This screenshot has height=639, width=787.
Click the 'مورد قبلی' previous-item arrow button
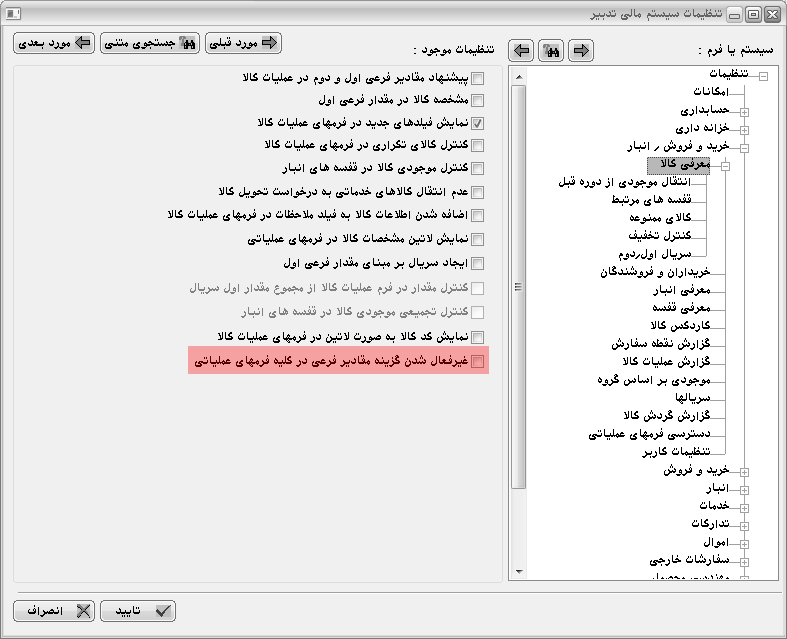pos(243,43)
